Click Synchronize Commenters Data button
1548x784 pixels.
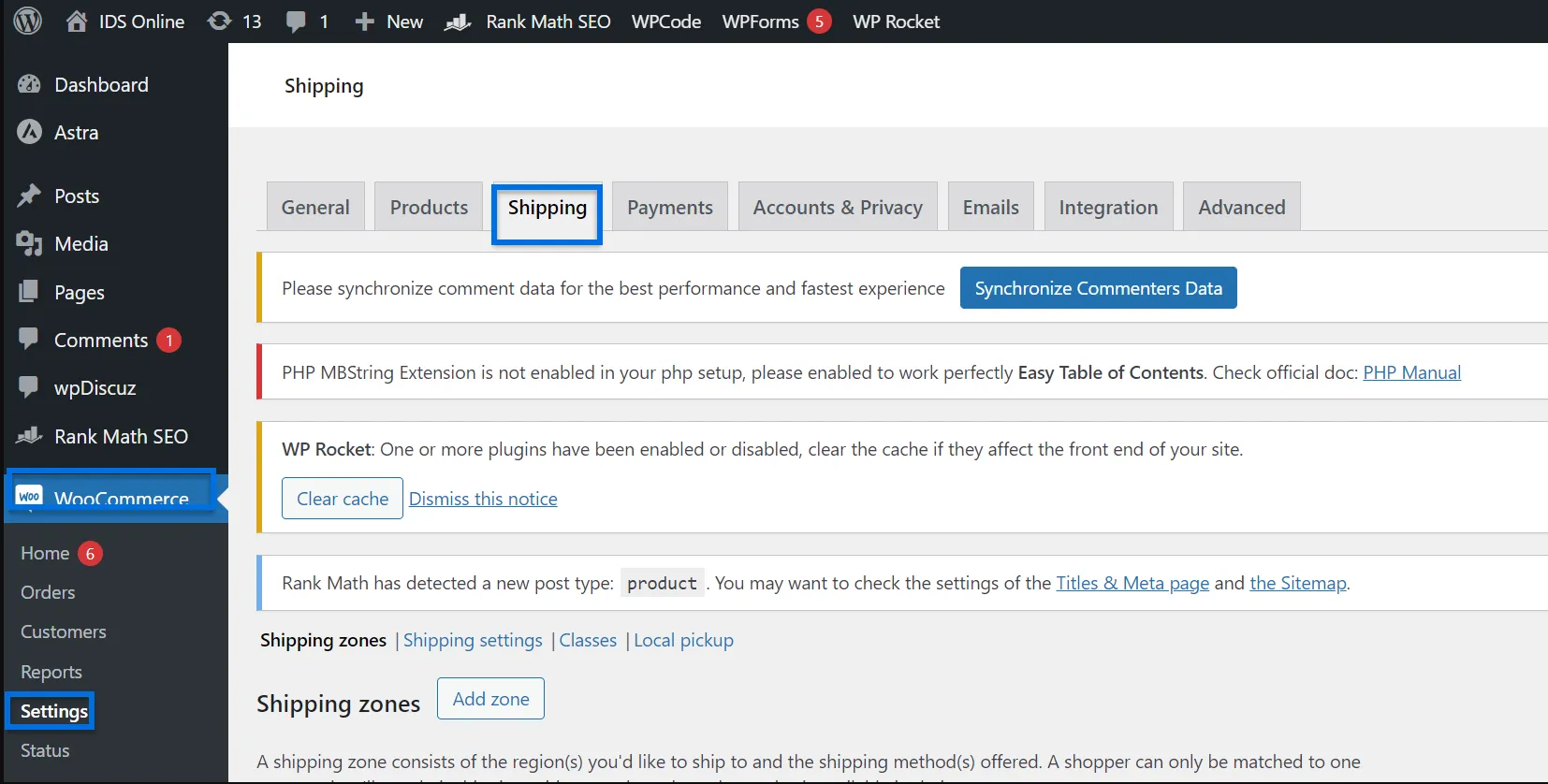point(1099,288)
